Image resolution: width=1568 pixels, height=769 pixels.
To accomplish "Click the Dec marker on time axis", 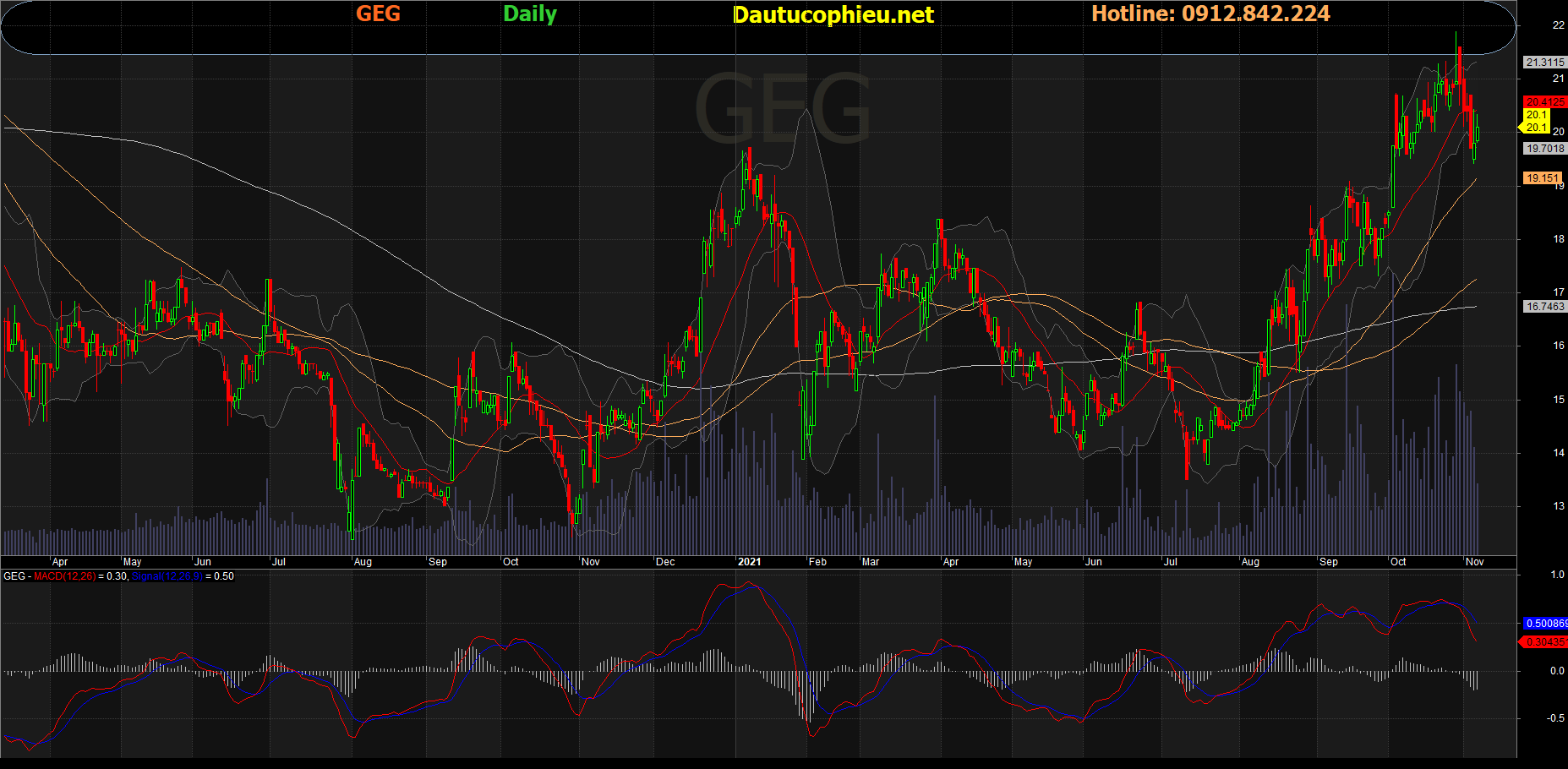I will [x=665, y=562].
